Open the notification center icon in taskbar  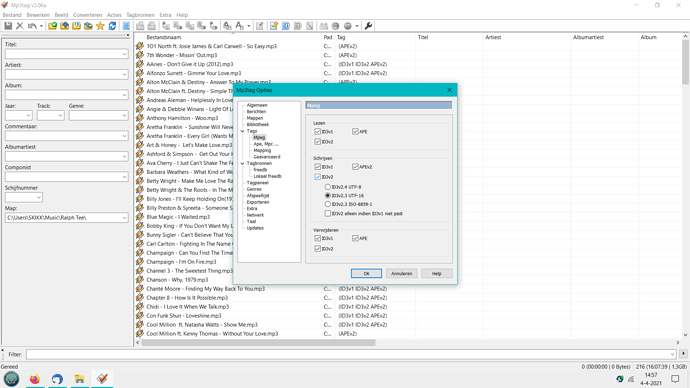(675, 379)
